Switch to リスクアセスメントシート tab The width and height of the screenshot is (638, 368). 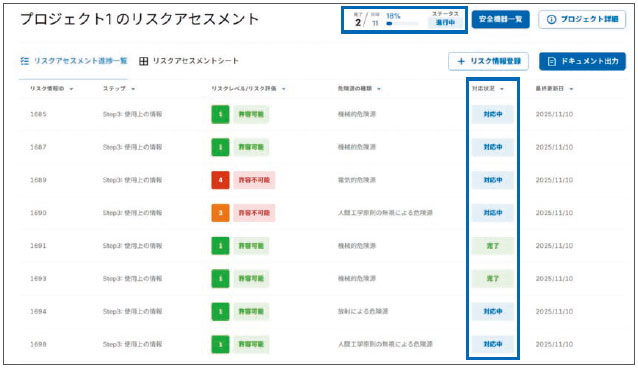tap(189, 61)
